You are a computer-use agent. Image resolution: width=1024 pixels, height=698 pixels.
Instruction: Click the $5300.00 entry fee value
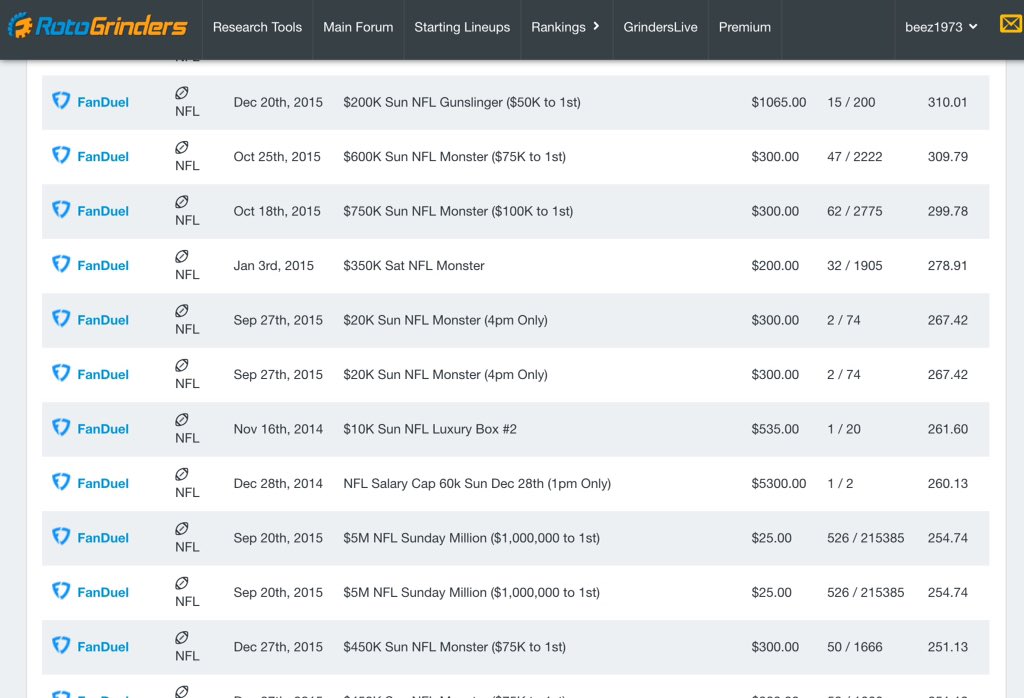coord(778,484)
